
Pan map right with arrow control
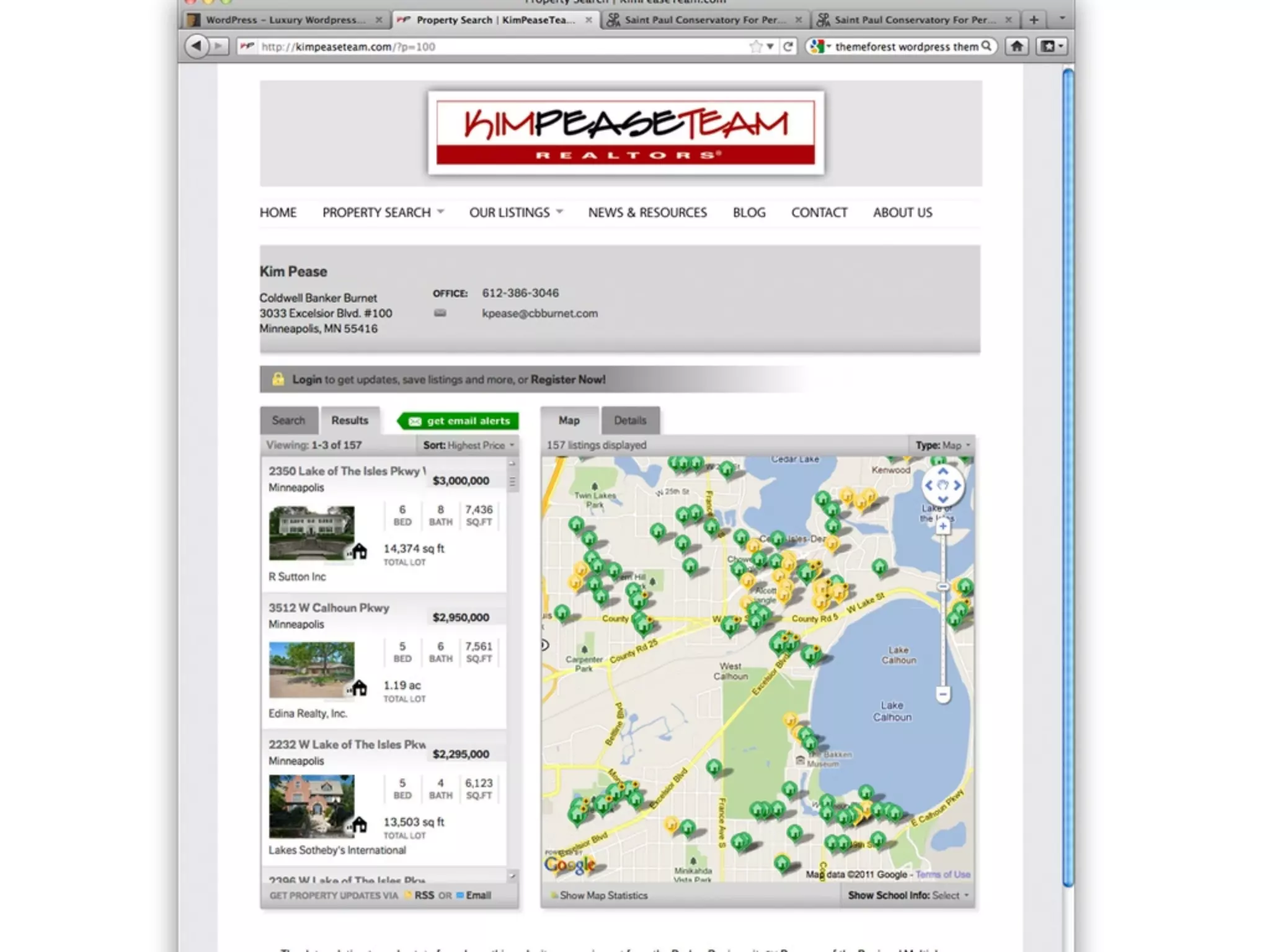[957, 486]
